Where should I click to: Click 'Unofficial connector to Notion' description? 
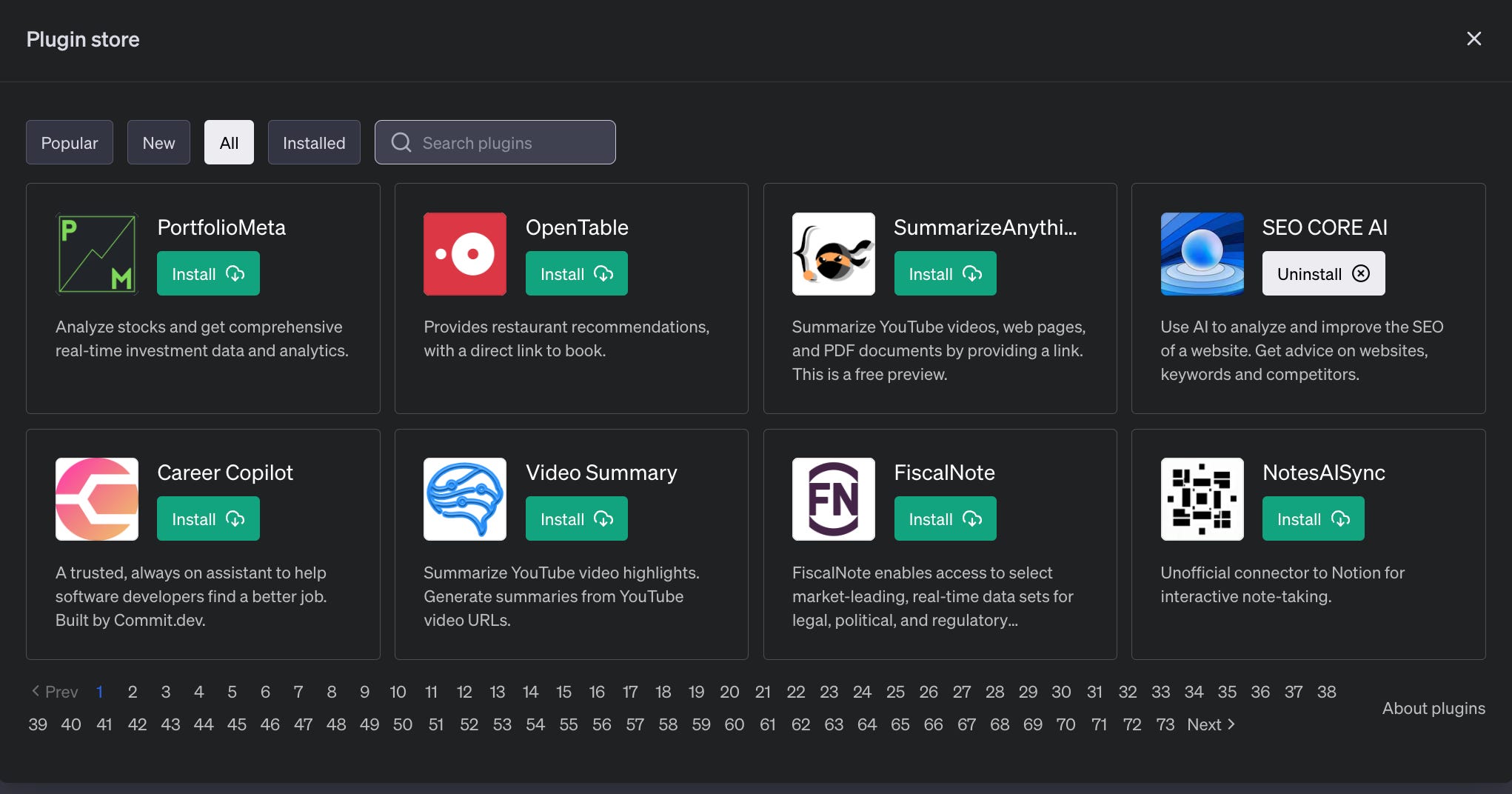coord(1282,584)
